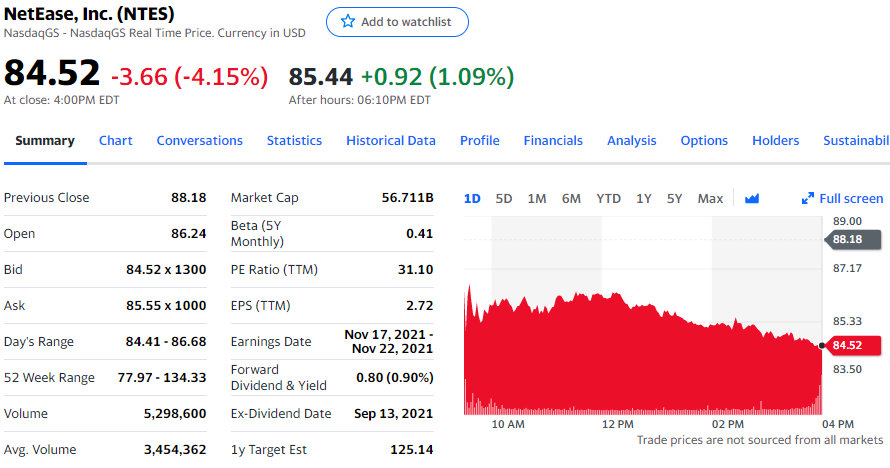The height and width of the screenshot is (468, 890).
Task: Click the star icon in Add to watchlist
Action: [348, 22]
